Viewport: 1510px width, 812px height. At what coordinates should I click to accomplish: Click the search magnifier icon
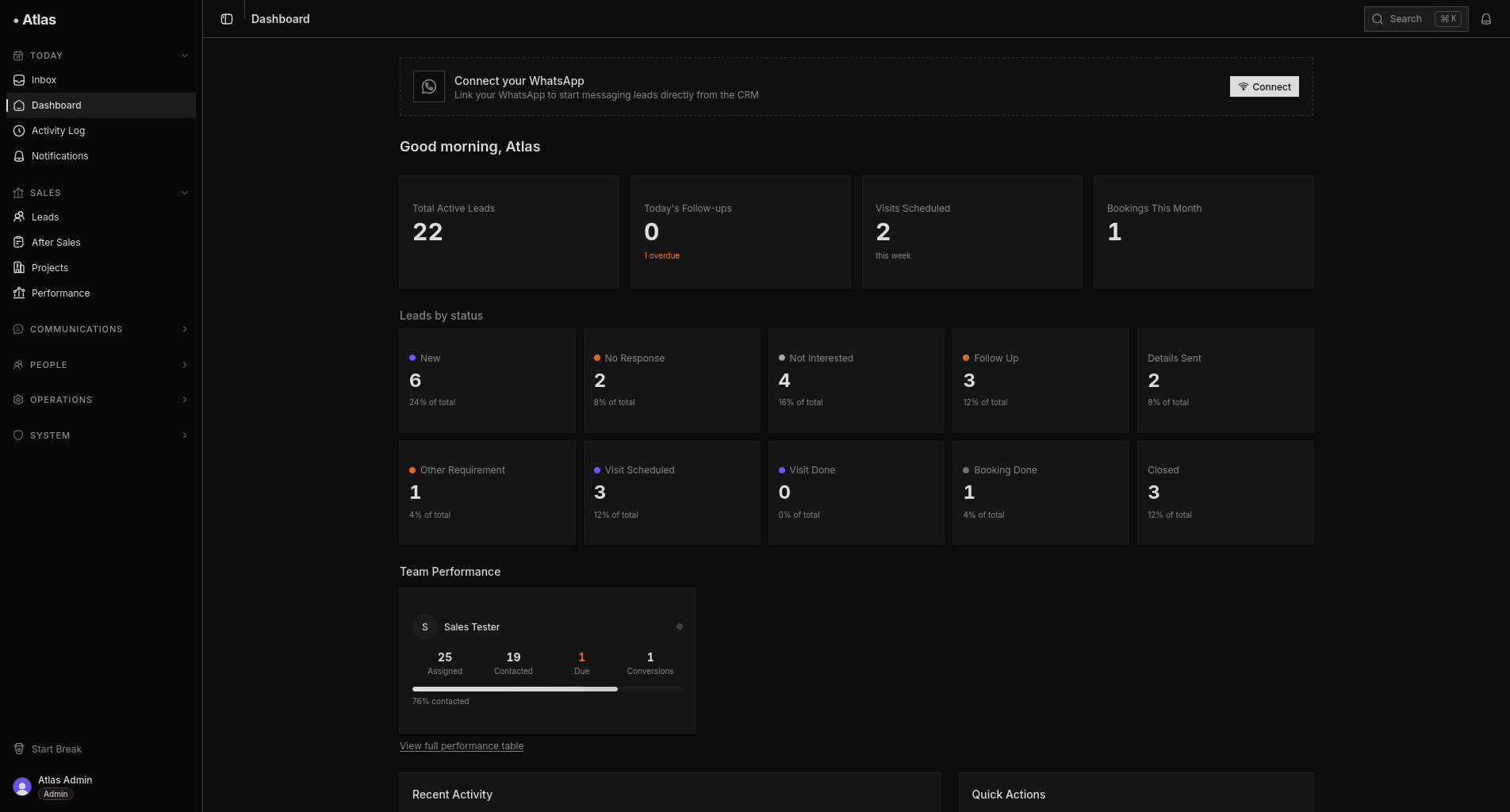point(1378,19)
